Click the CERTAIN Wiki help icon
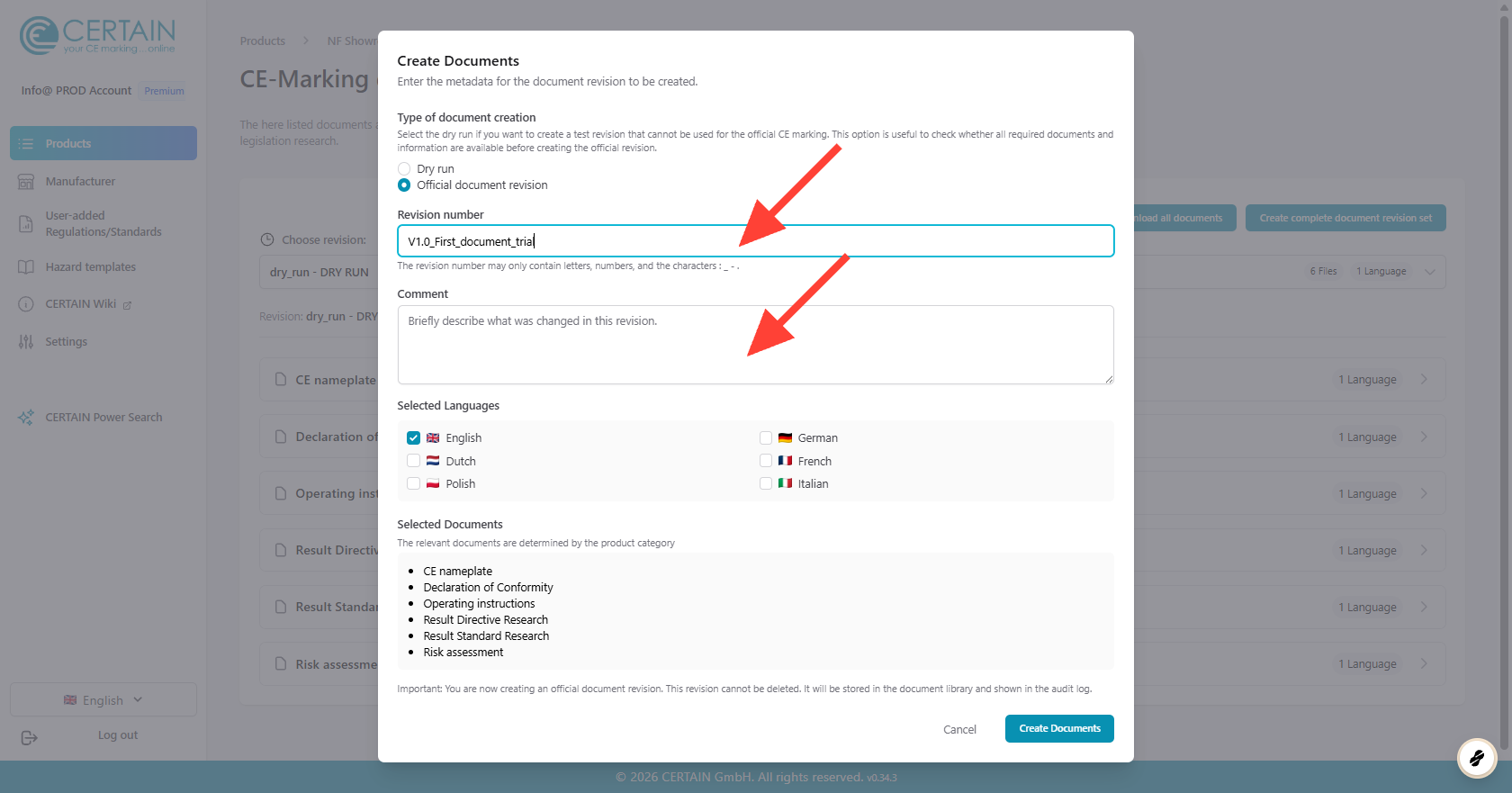Screen dimensions: 1512x793 pos(26,304)
